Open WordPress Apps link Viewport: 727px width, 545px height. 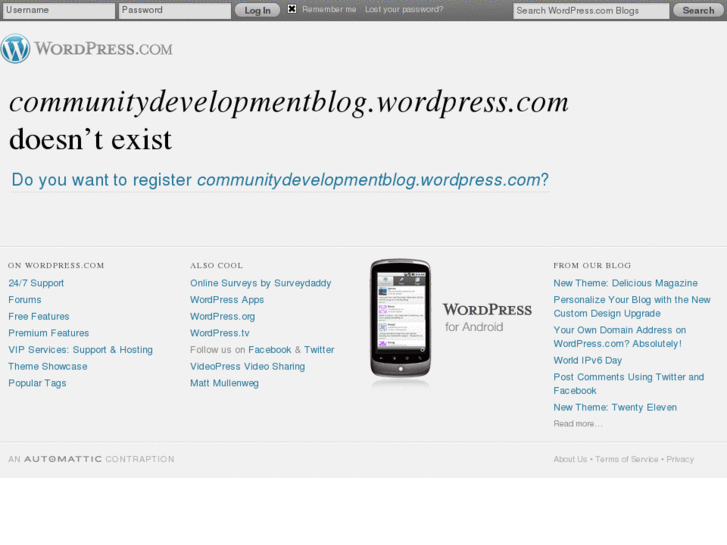coord(227,300)
